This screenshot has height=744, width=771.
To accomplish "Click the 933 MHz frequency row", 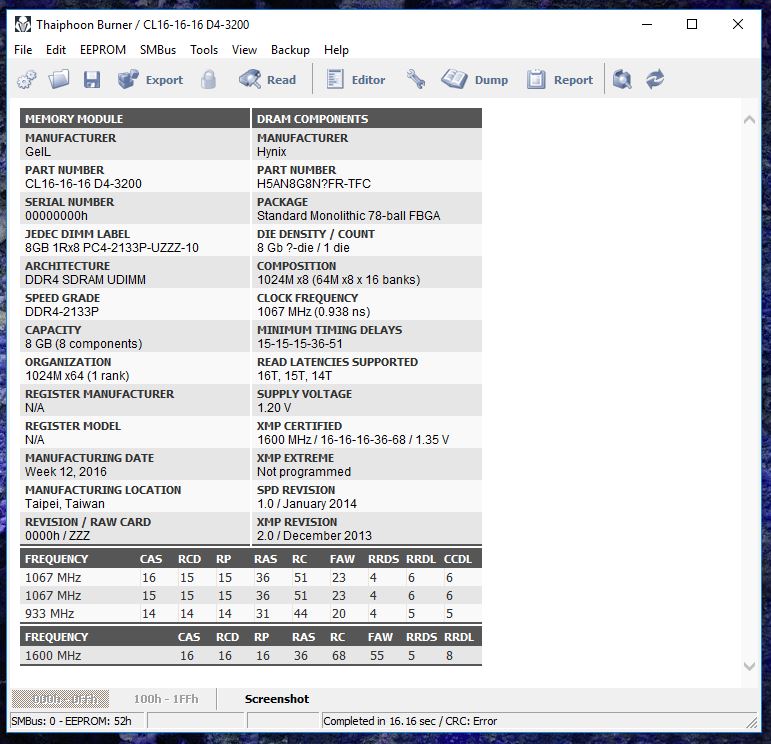I will [251, 614].
